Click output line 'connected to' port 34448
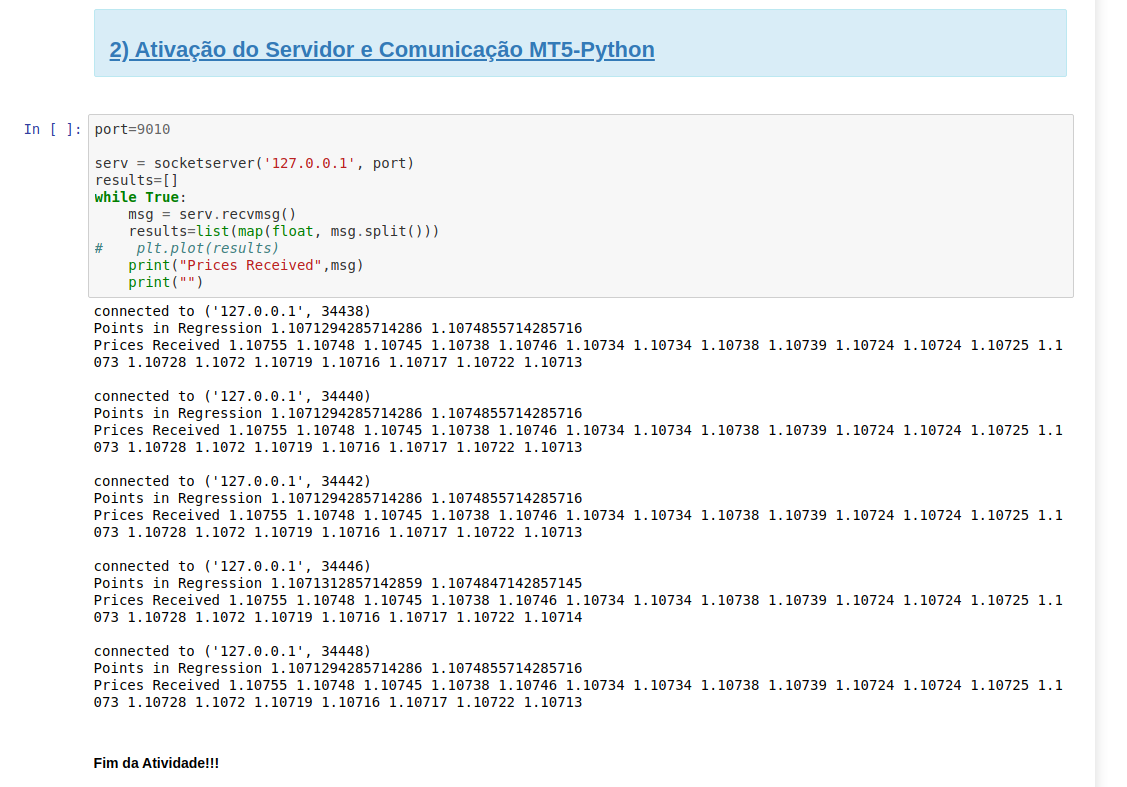1127x787 pixels. tap(232, 651)
